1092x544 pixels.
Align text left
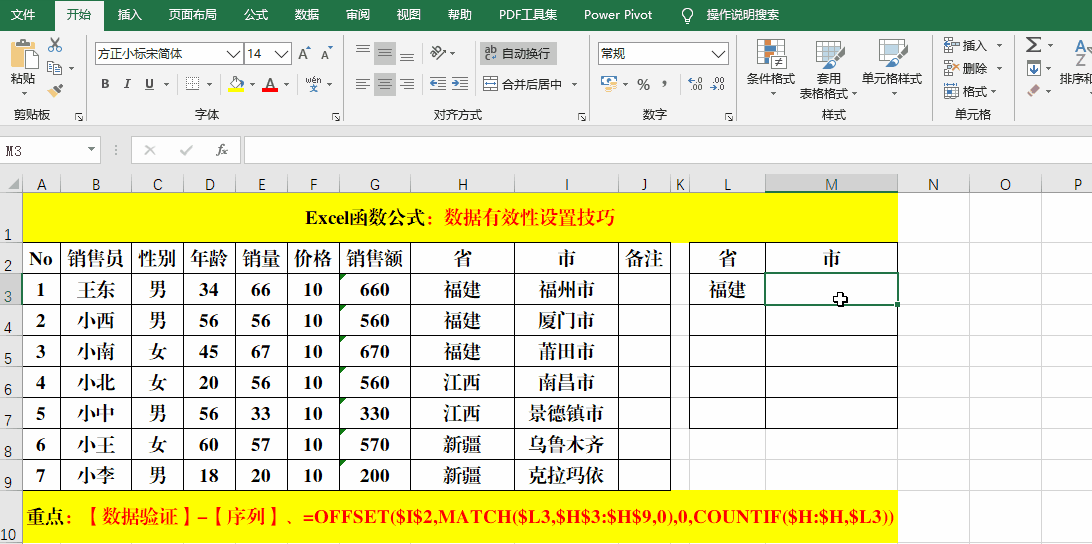tap(363, 84)
